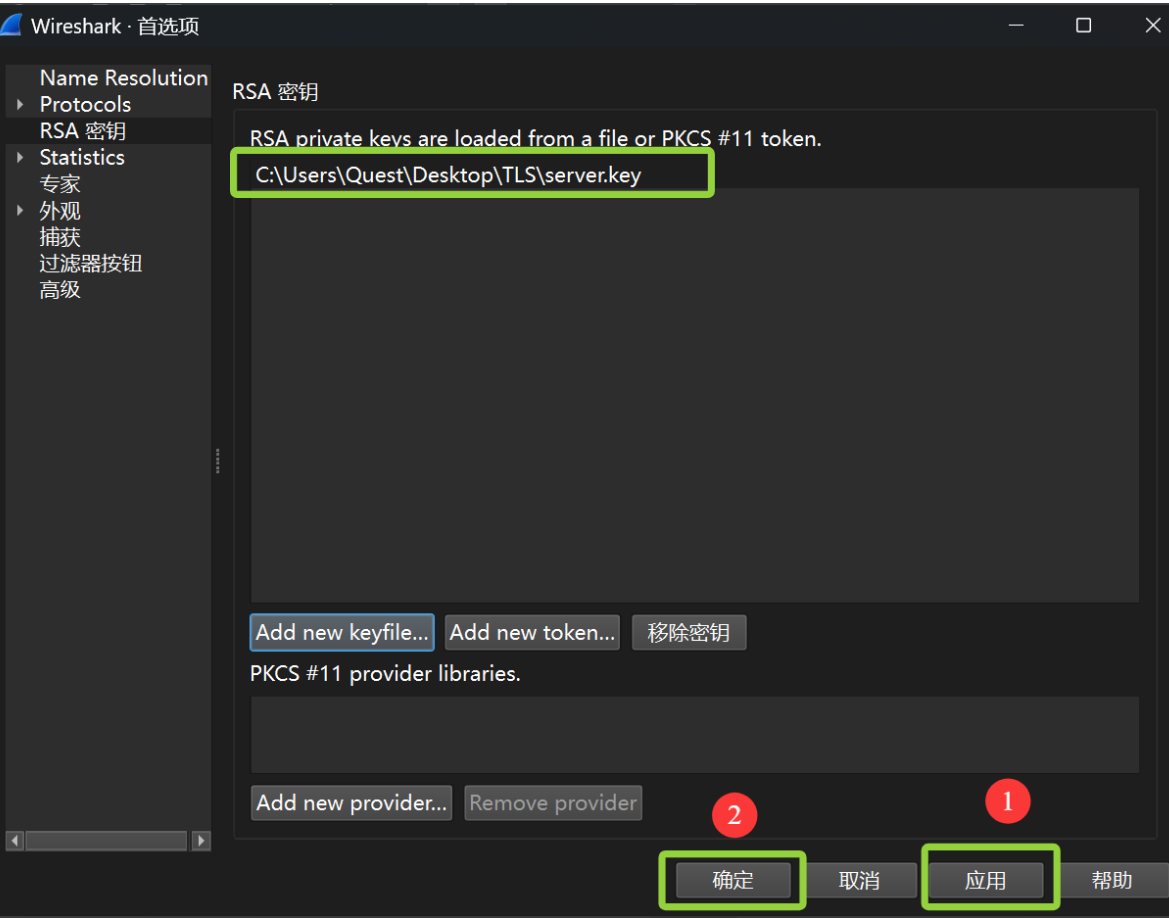1169x918 pixels.
Task: Click Add new token button
Action: 532,633
